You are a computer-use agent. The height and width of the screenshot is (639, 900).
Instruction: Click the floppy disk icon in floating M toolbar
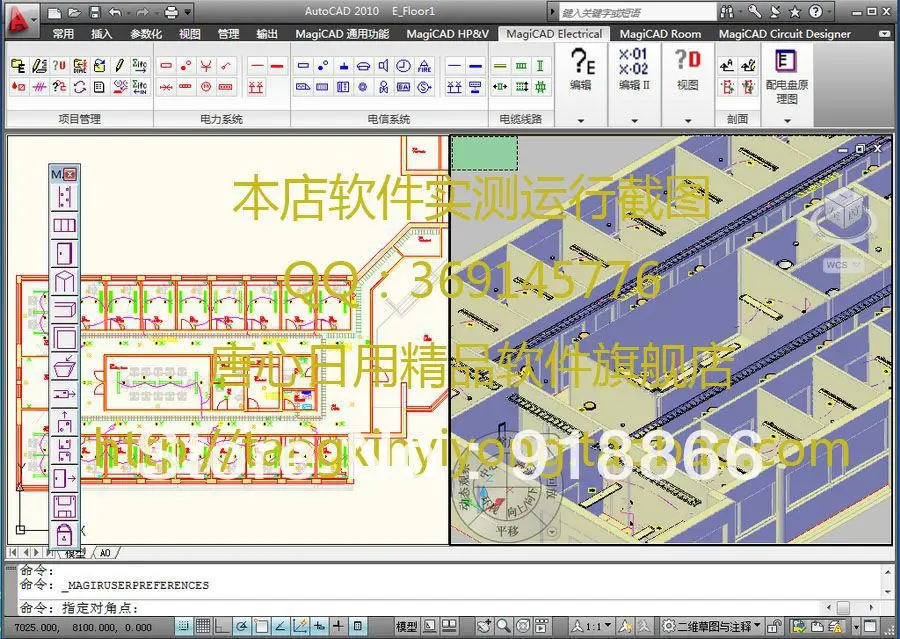(x=65, y=508)
